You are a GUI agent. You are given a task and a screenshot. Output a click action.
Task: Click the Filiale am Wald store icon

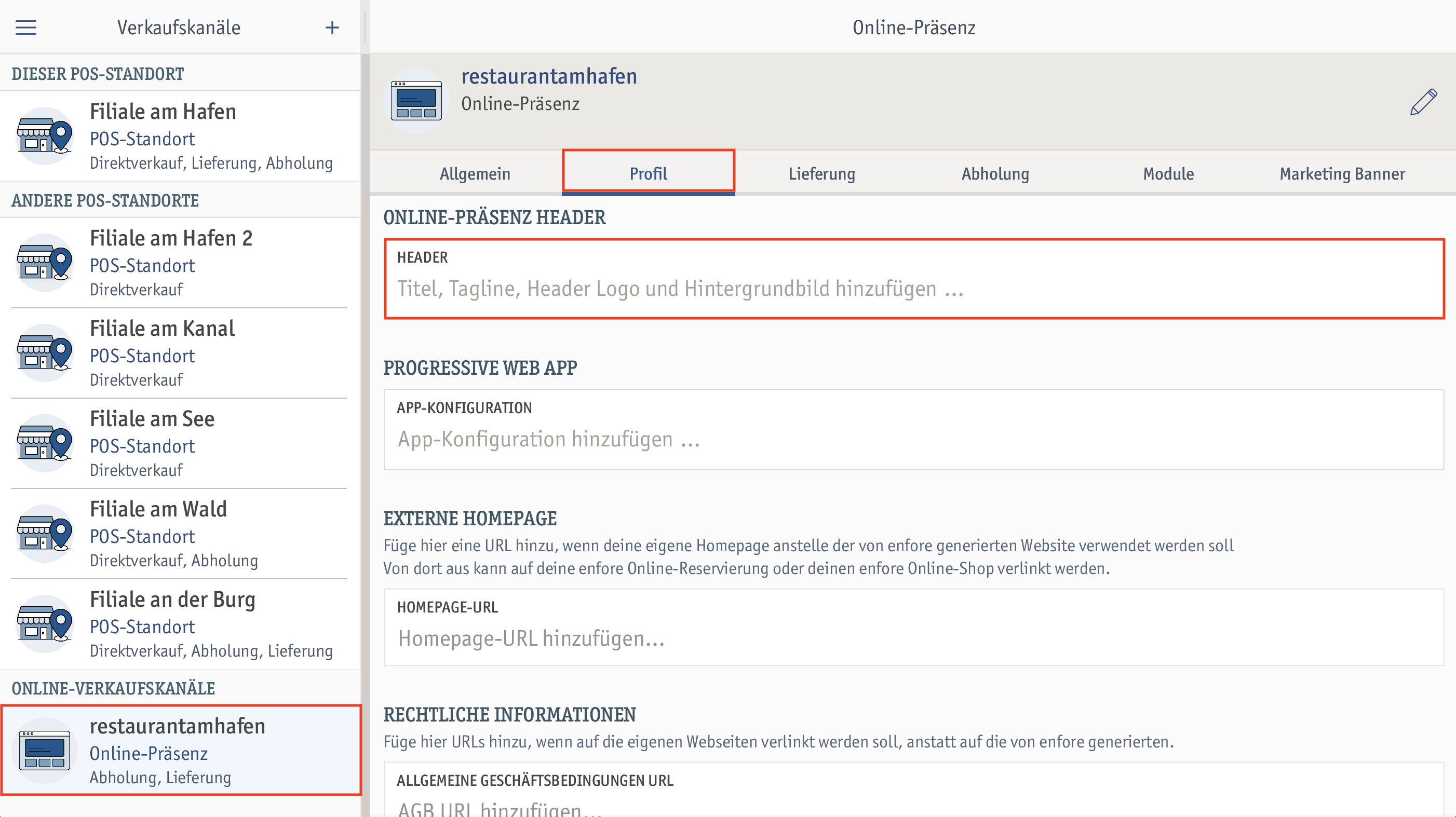[x=45, y=534]
